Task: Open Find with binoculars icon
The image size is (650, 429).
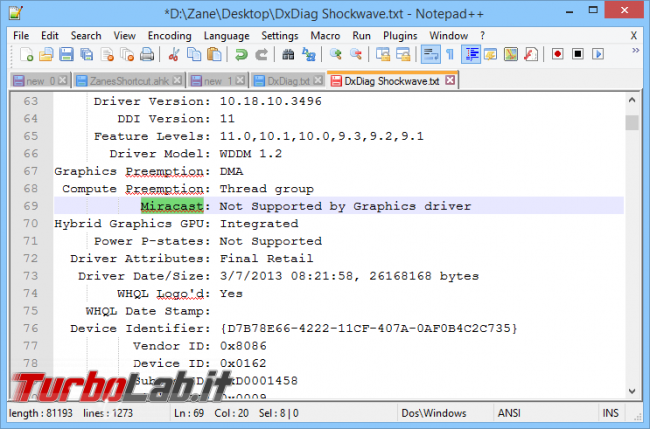Action: click(x=288, y=54)
